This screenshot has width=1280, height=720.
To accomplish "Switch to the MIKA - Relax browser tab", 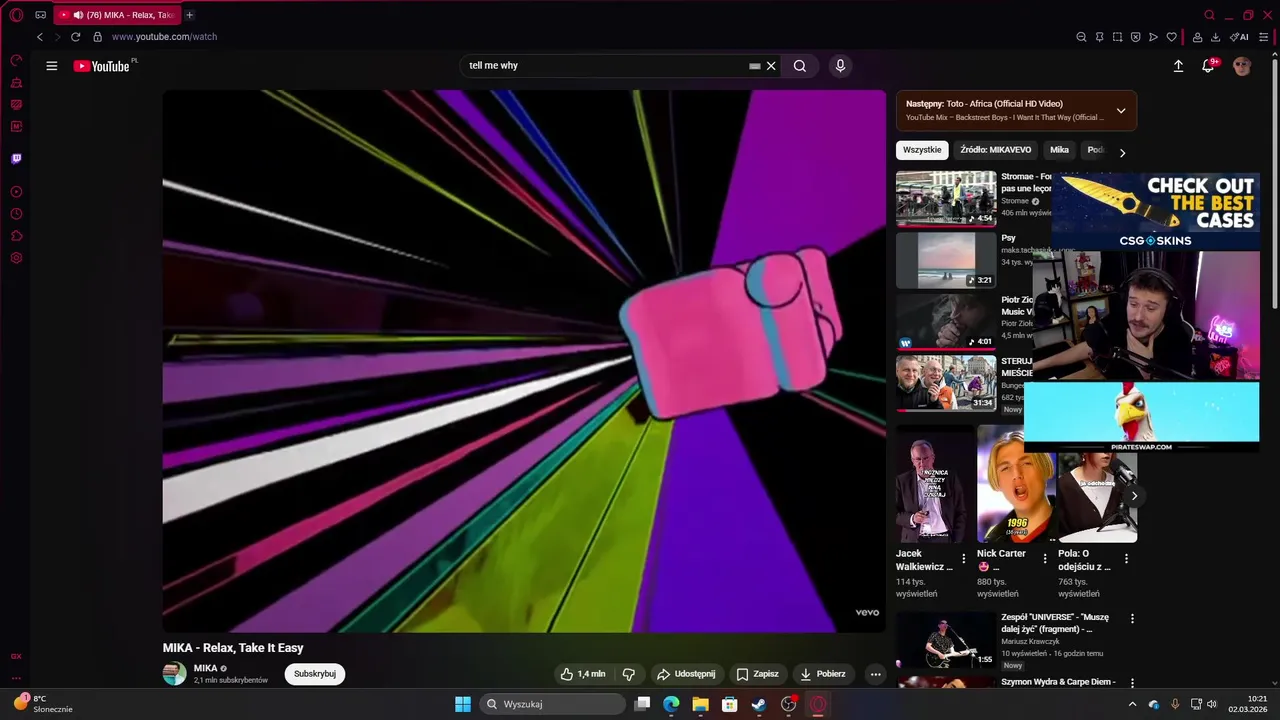I will (118, 15).
